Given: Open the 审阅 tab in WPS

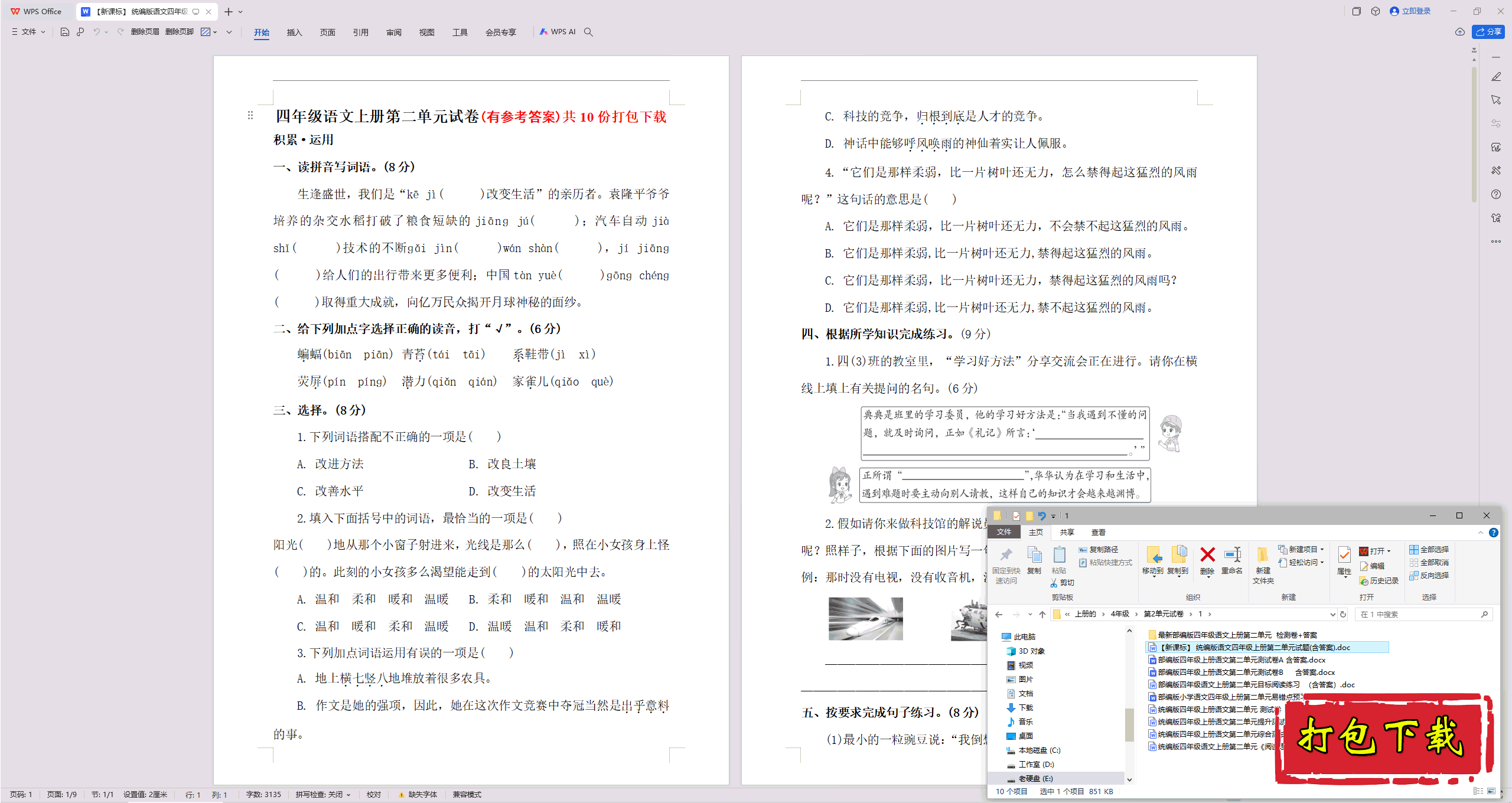Looking at the screenshot, I should tap(394, 32).
